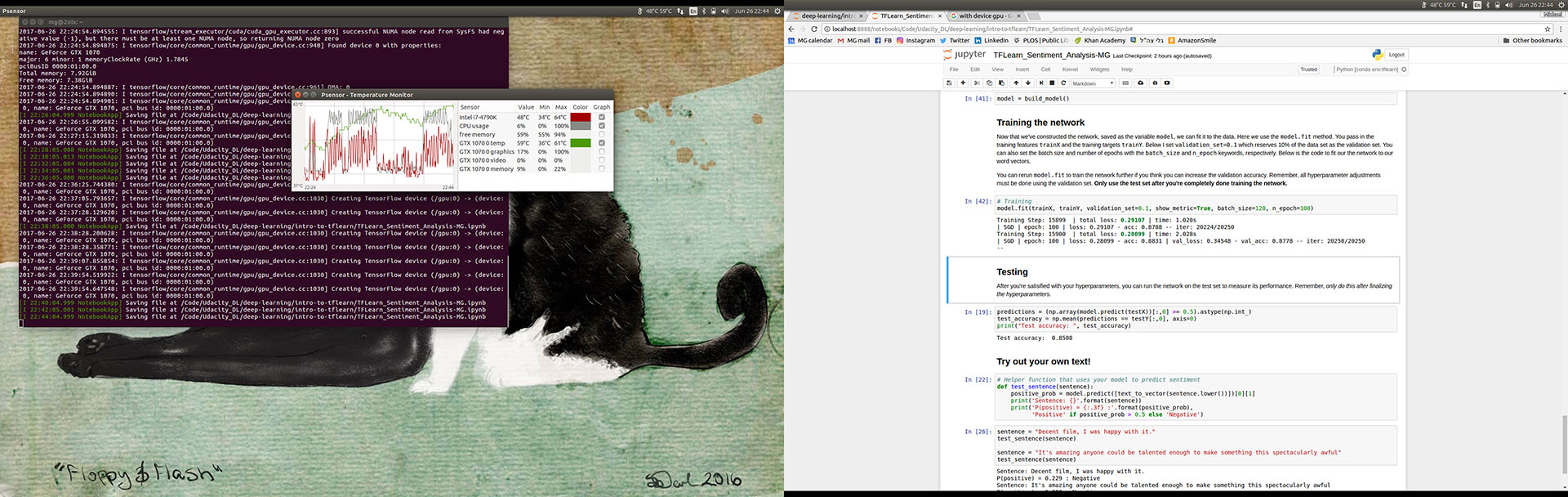Open the LinkedIn bookmark
The width and height of the screenshot is (1568, 497).
coord(991,40)
